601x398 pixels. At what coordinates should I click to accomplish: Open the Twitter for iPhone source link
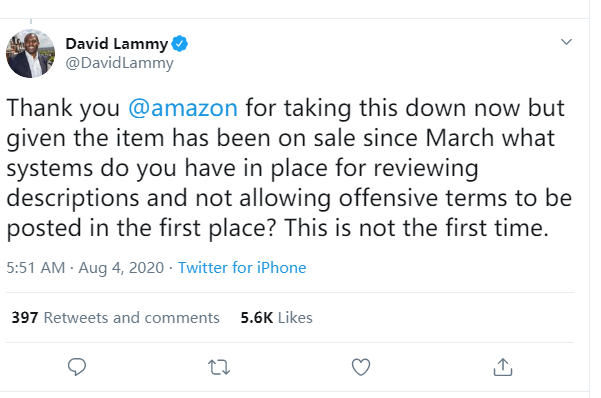tap(242, 268)
